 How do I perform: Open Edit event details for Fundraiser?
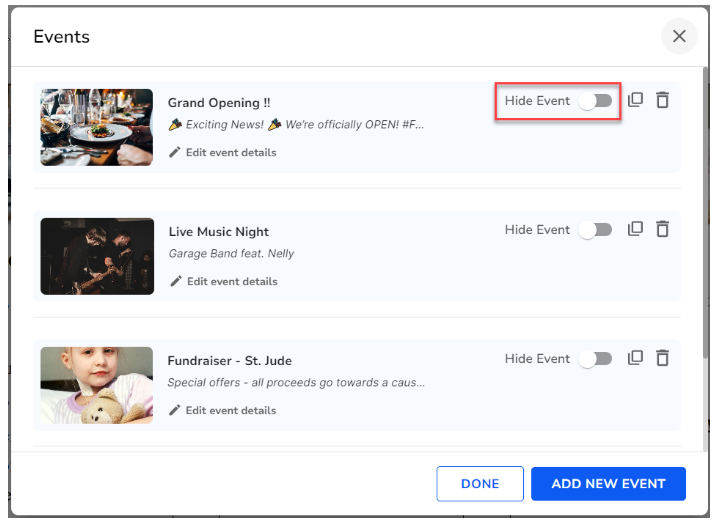click(x=230, y=411)
